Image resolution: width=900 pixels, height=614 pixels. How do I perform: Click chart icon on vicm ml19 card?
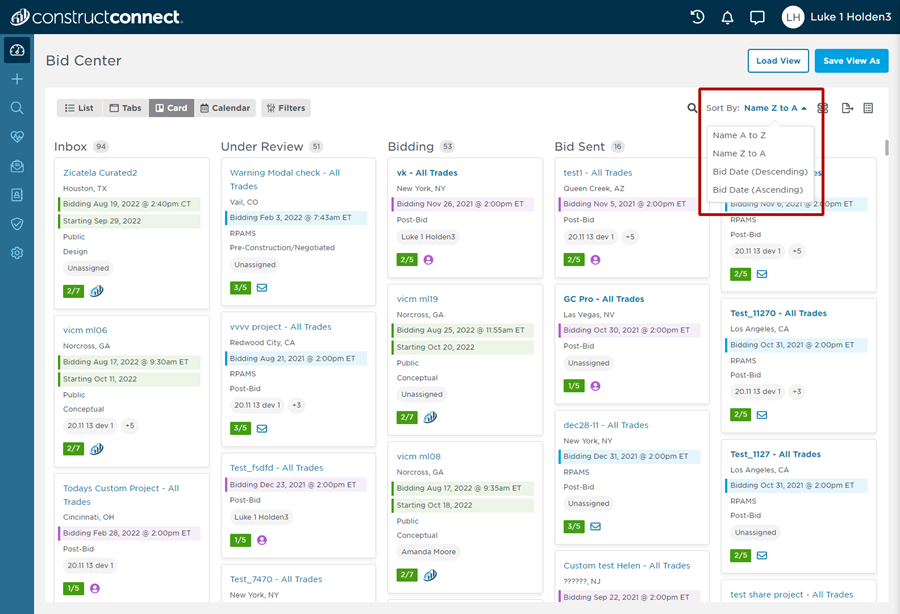(x=430, y=417)
